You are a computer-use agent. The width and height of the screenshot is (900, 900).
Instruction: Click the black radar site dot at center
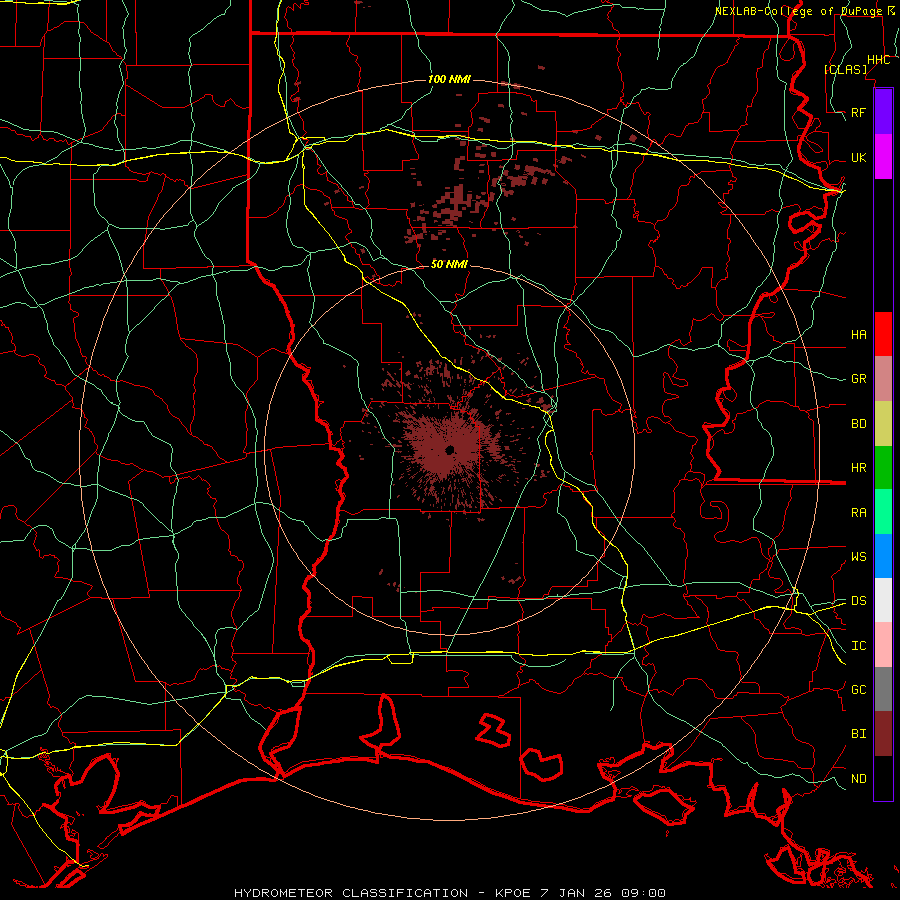(x=450, y=449)
